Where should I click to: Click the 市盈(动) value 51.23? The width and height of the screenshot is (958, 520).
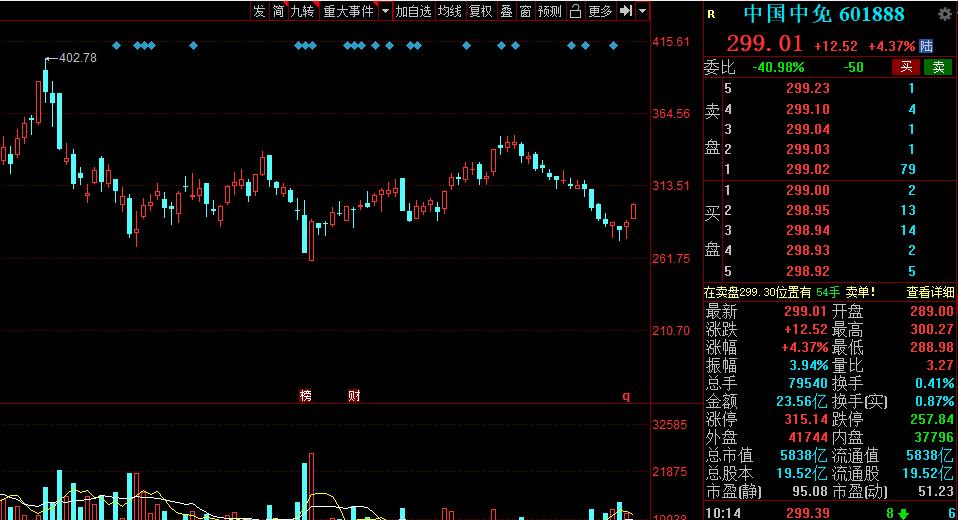(935, 491)
